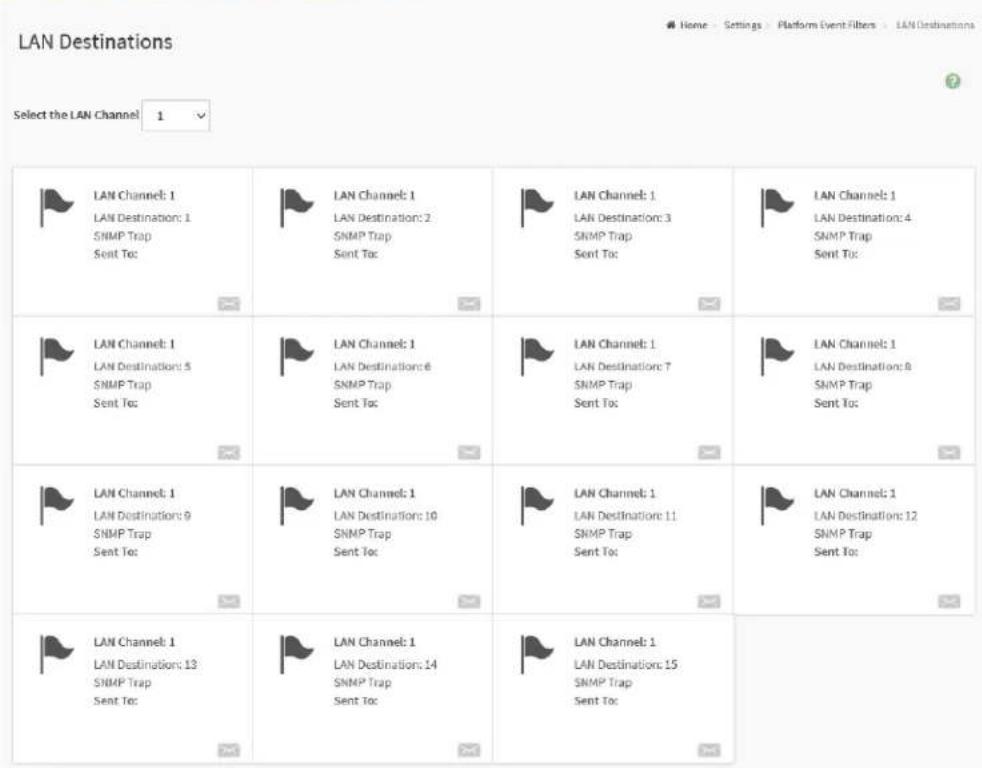Click the 'LAN Destination: 9' text
This screenshot has height=768, width=982.
142,516
